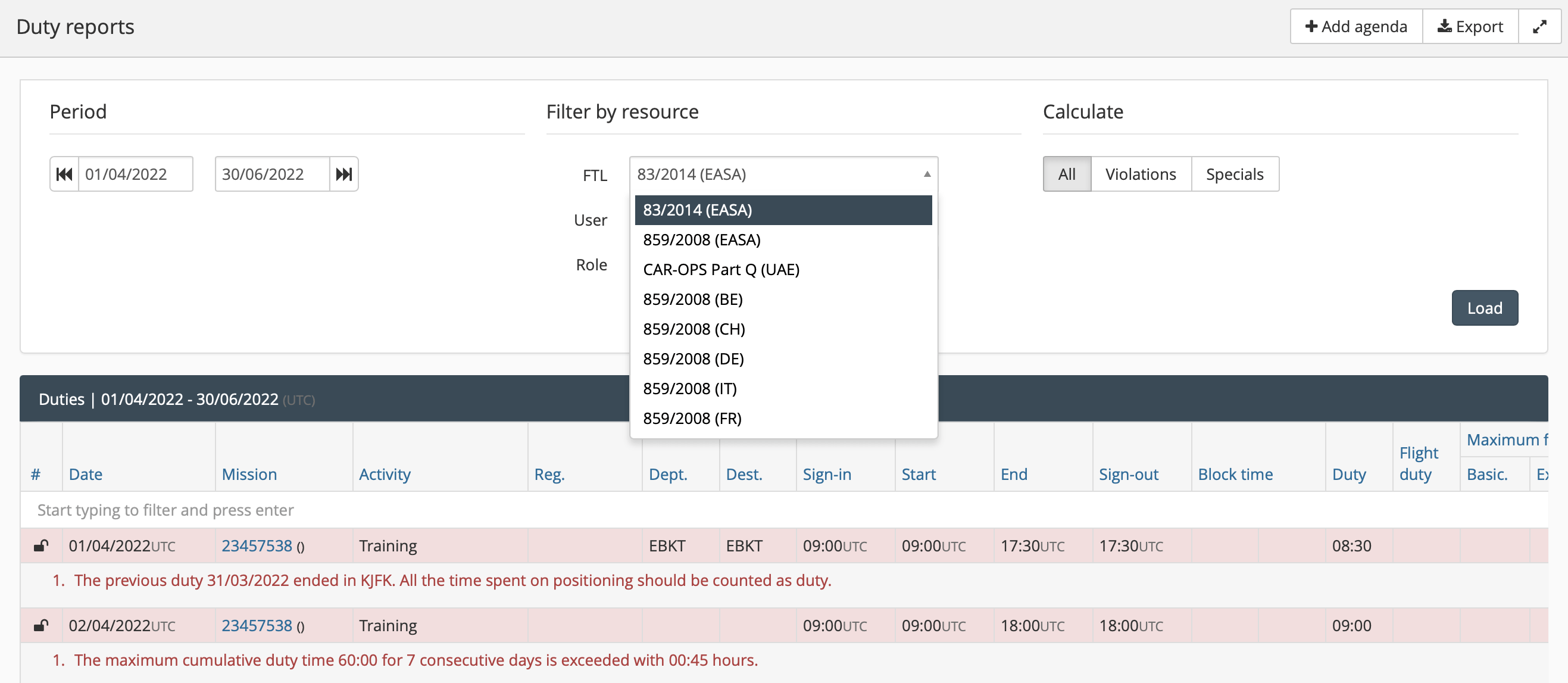Sort table by # column
The width and height of the screenshot is (1568, 683).
(x=35, y=474)
